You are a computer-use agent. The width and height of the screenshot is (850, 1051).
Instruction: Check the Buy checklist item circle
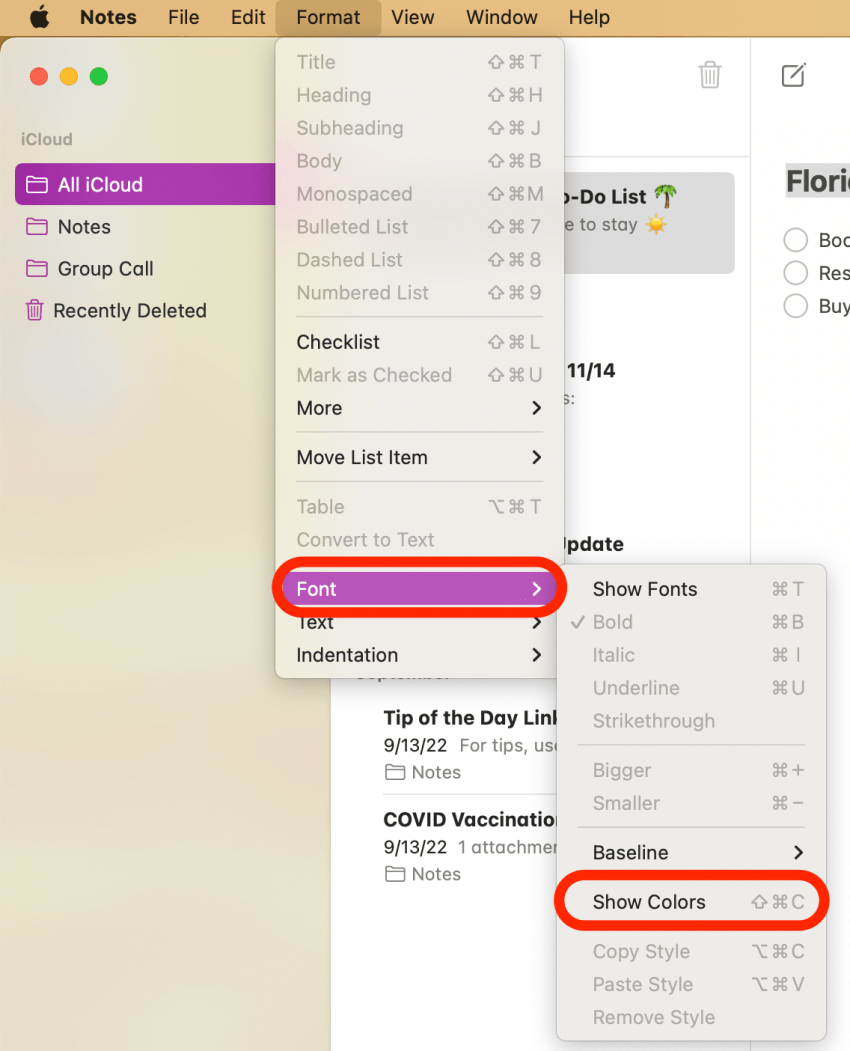(x=796, y=307)
